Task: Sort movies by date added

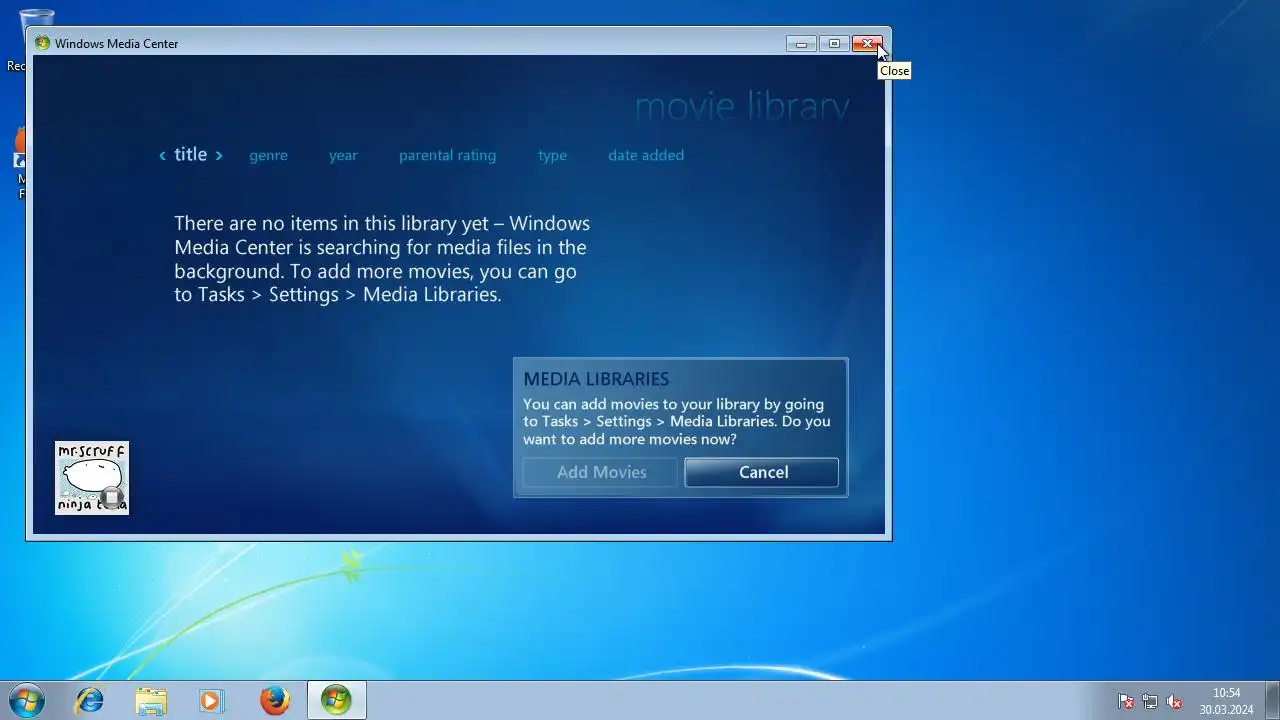Action: 646,155
